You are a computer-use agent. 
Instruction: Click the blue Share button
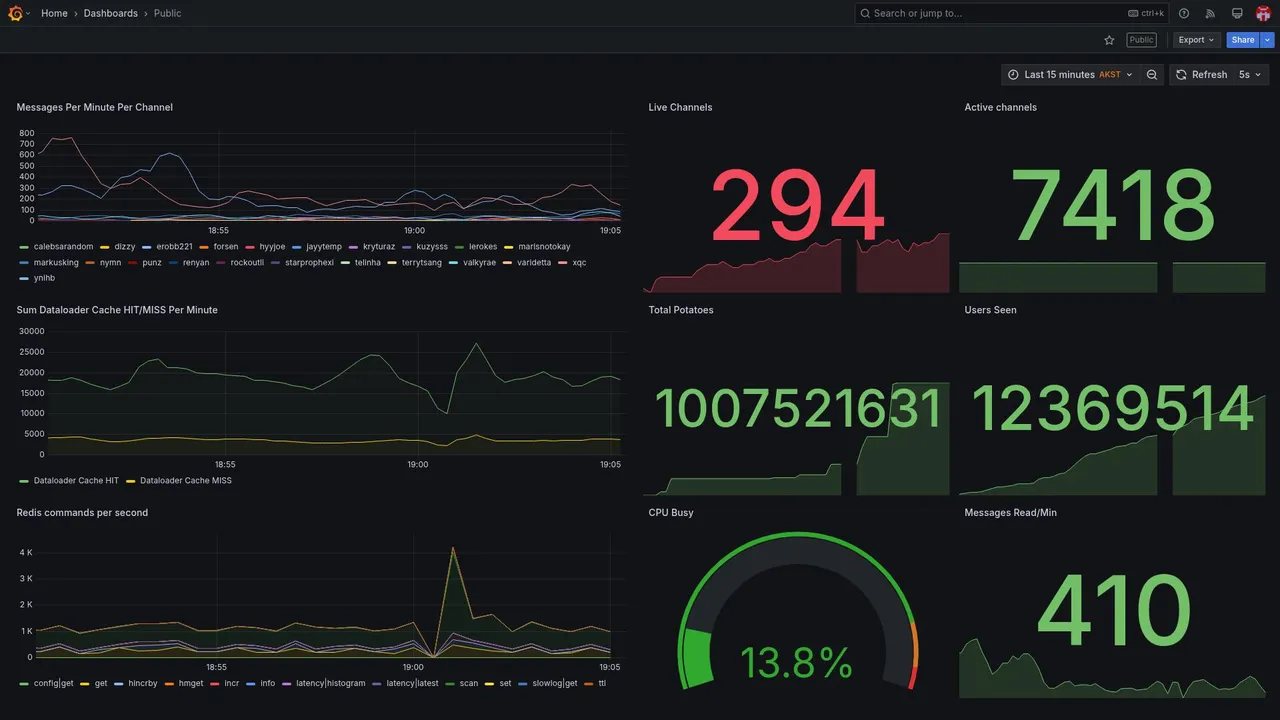point(1243,40)
